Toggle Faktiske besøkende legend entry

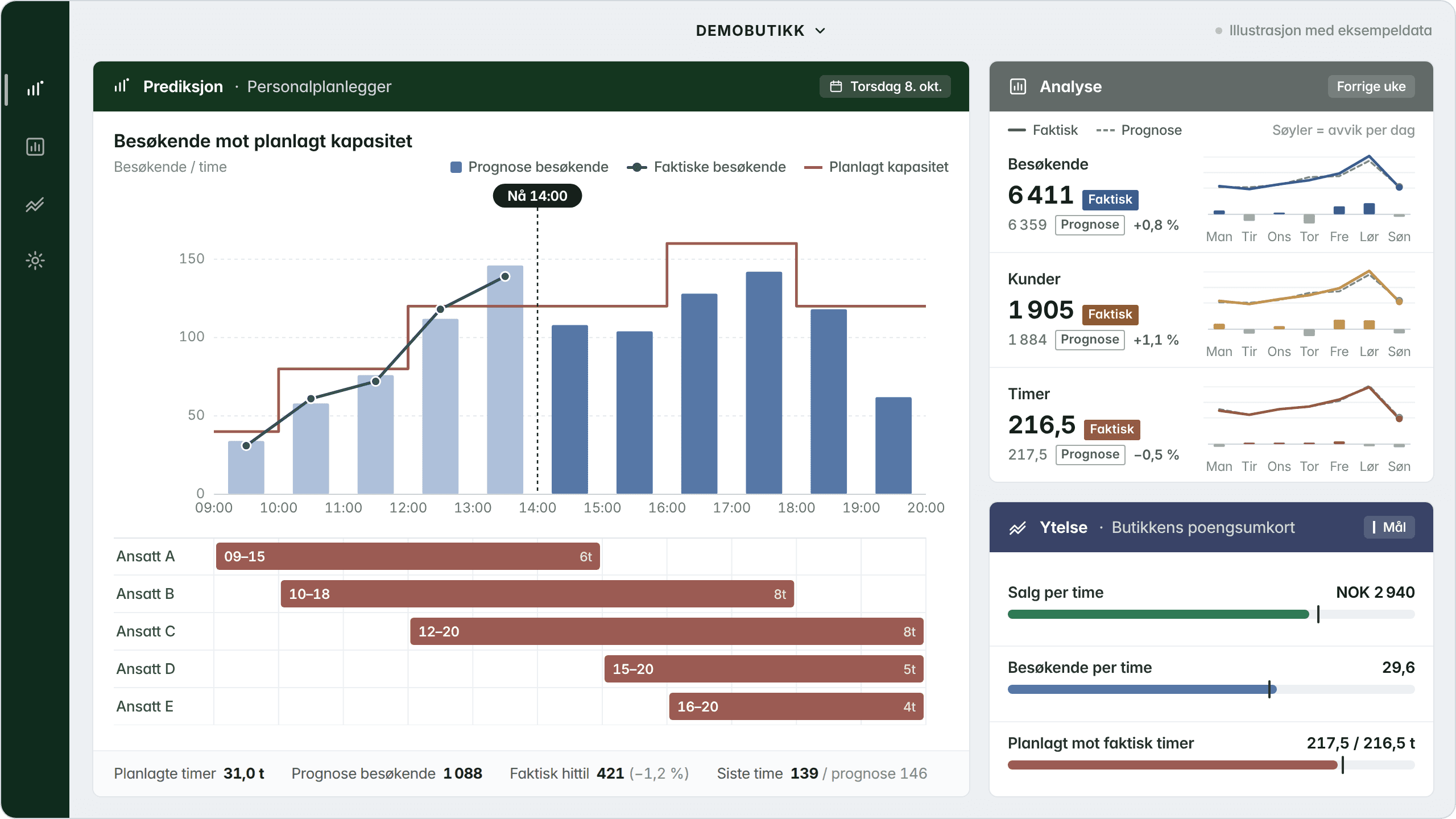706,167
